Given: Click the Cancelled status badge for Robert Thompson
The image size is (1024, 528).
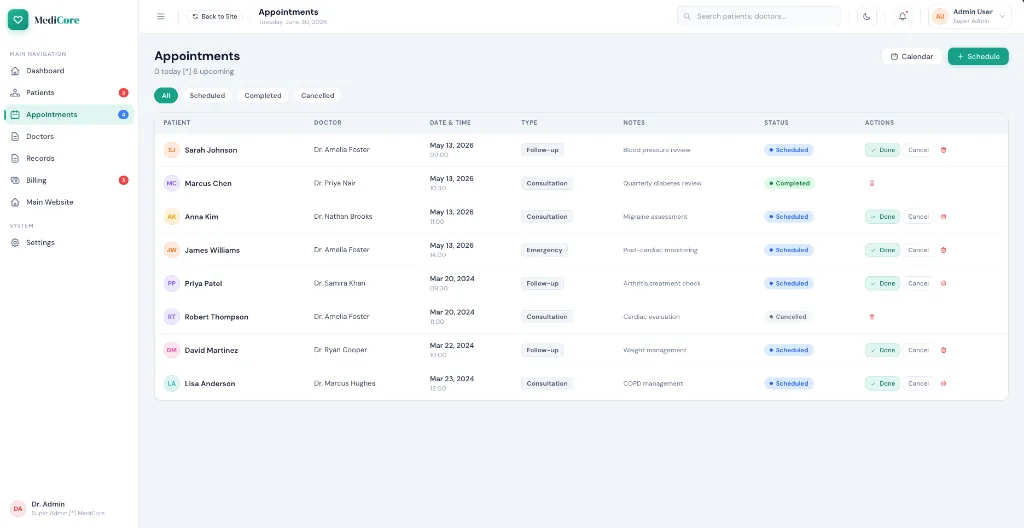Looking at the screenshot, I should pyautogui.click(x=788, y=317).
